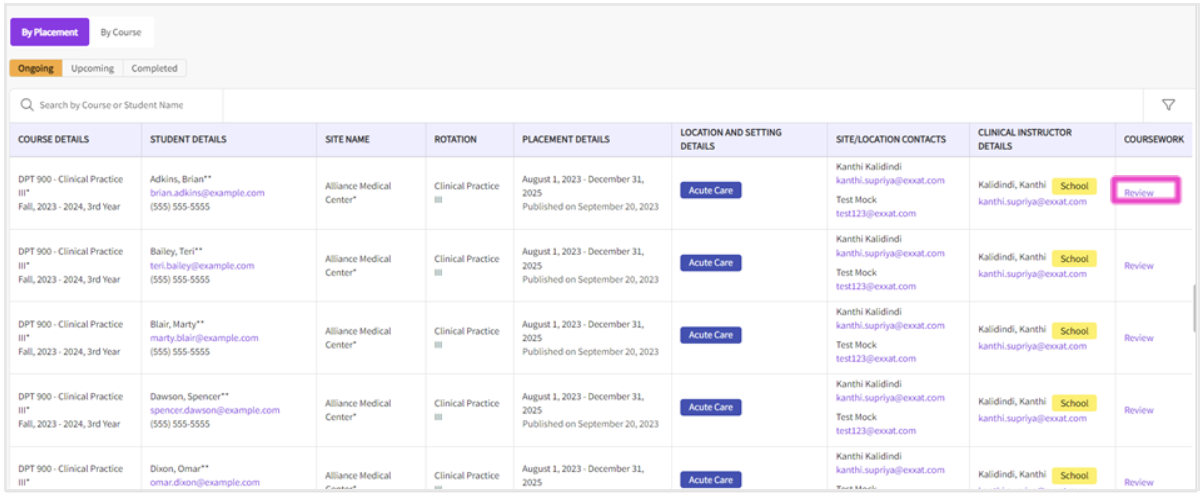
Task: Click brian.adkins@example.com email link
Action: pyautogui.click(x=207, y=193)
